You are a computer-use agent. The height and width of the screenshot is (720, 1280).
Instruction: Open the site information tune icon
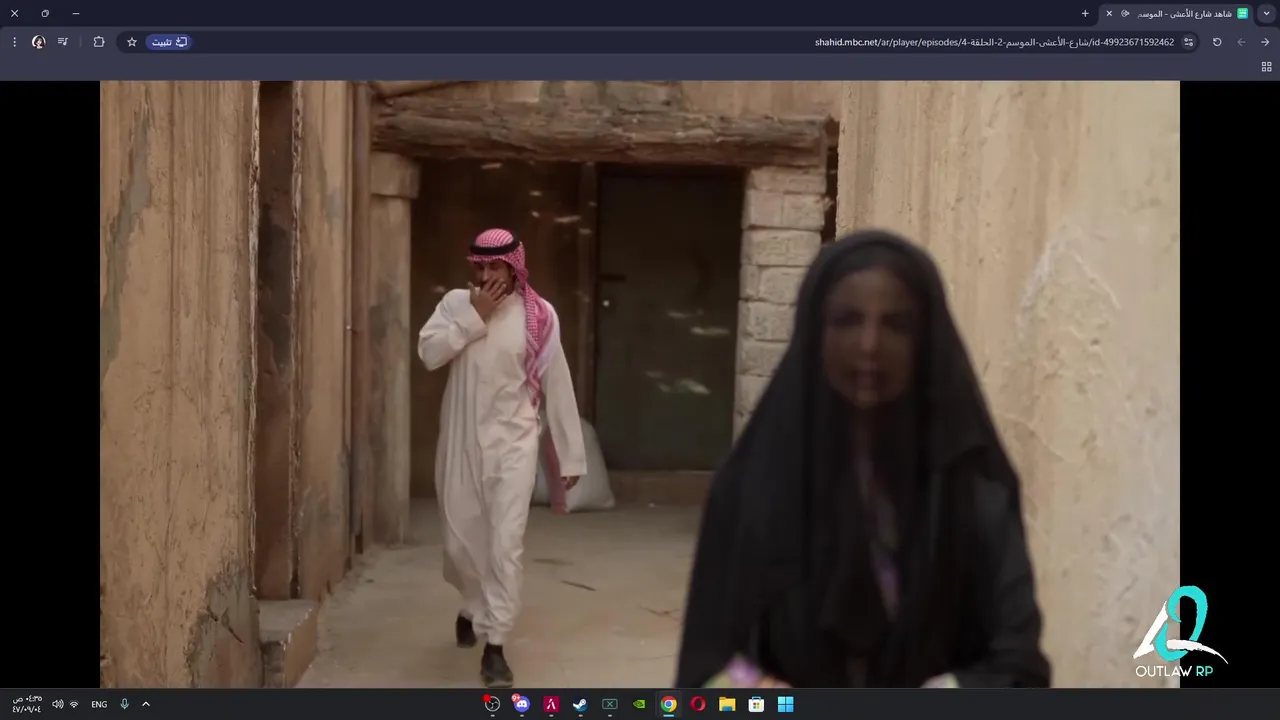click(x=1188, y=42)
